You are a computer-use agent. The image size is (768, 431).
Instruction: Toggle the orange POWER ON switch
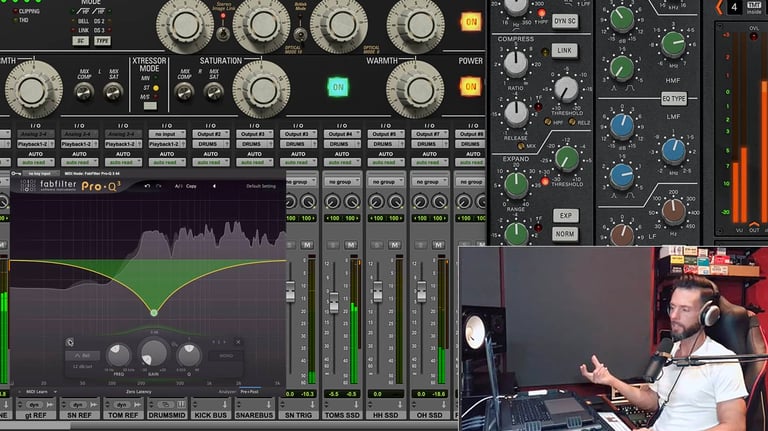click(470, 87)
